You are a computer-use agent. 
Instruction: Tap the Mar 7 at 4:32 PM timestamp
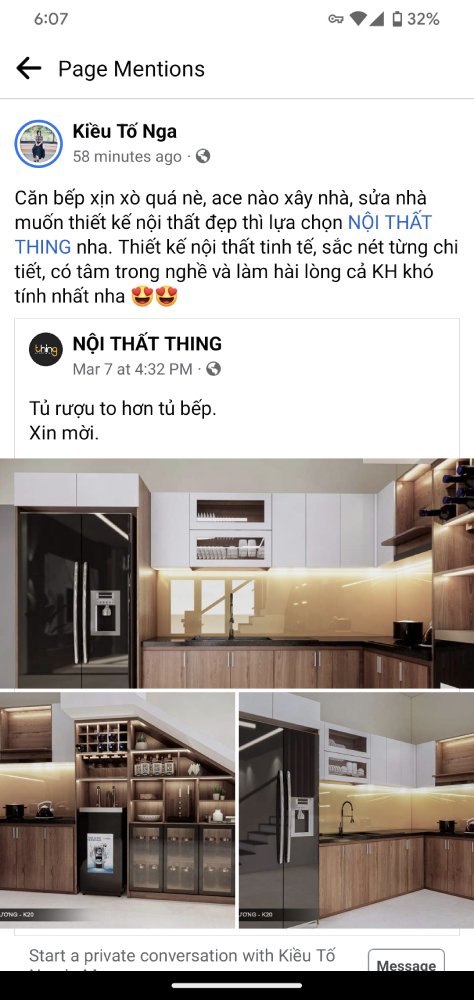click(x=132, y=369)
